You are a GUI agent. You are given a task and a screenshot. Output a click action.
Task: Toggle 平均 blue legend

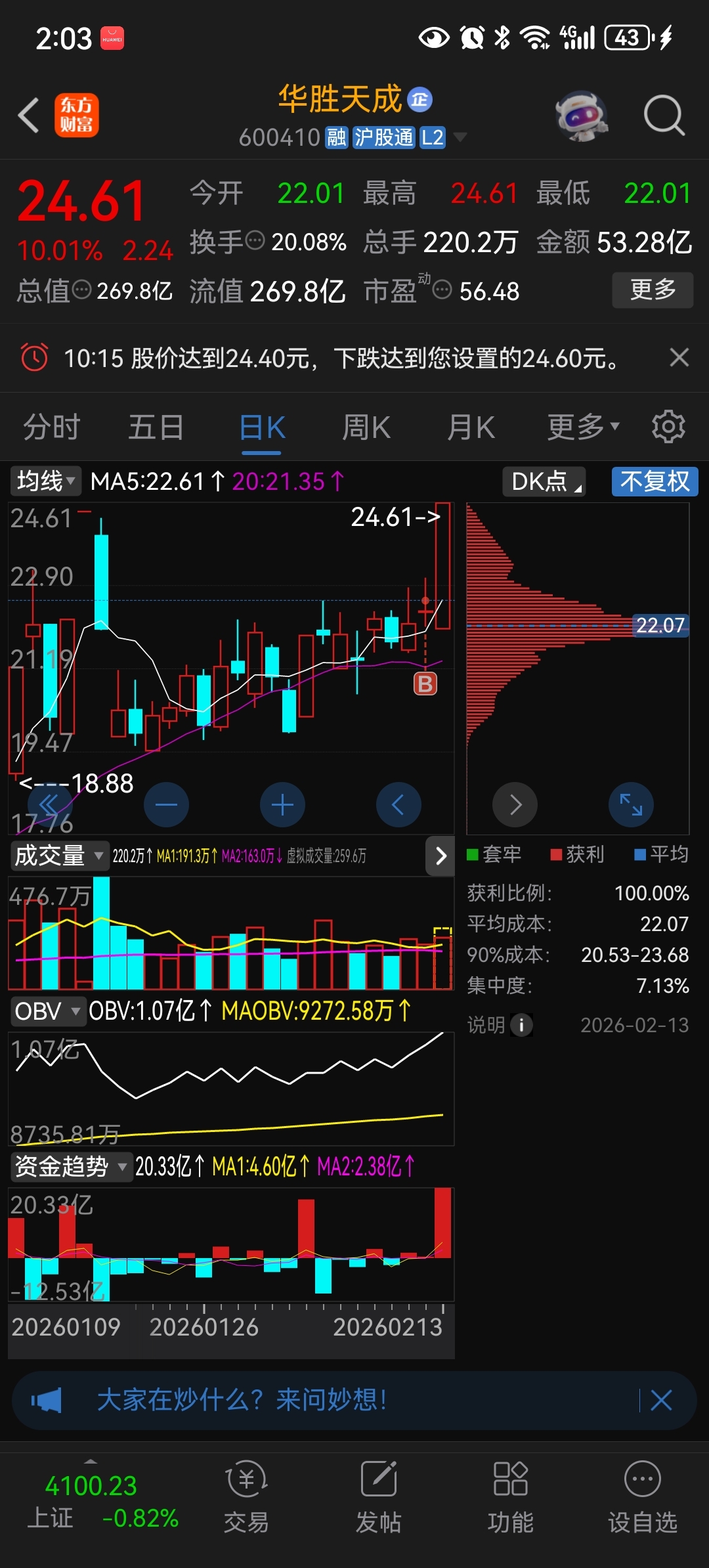(x=662, y=854)
